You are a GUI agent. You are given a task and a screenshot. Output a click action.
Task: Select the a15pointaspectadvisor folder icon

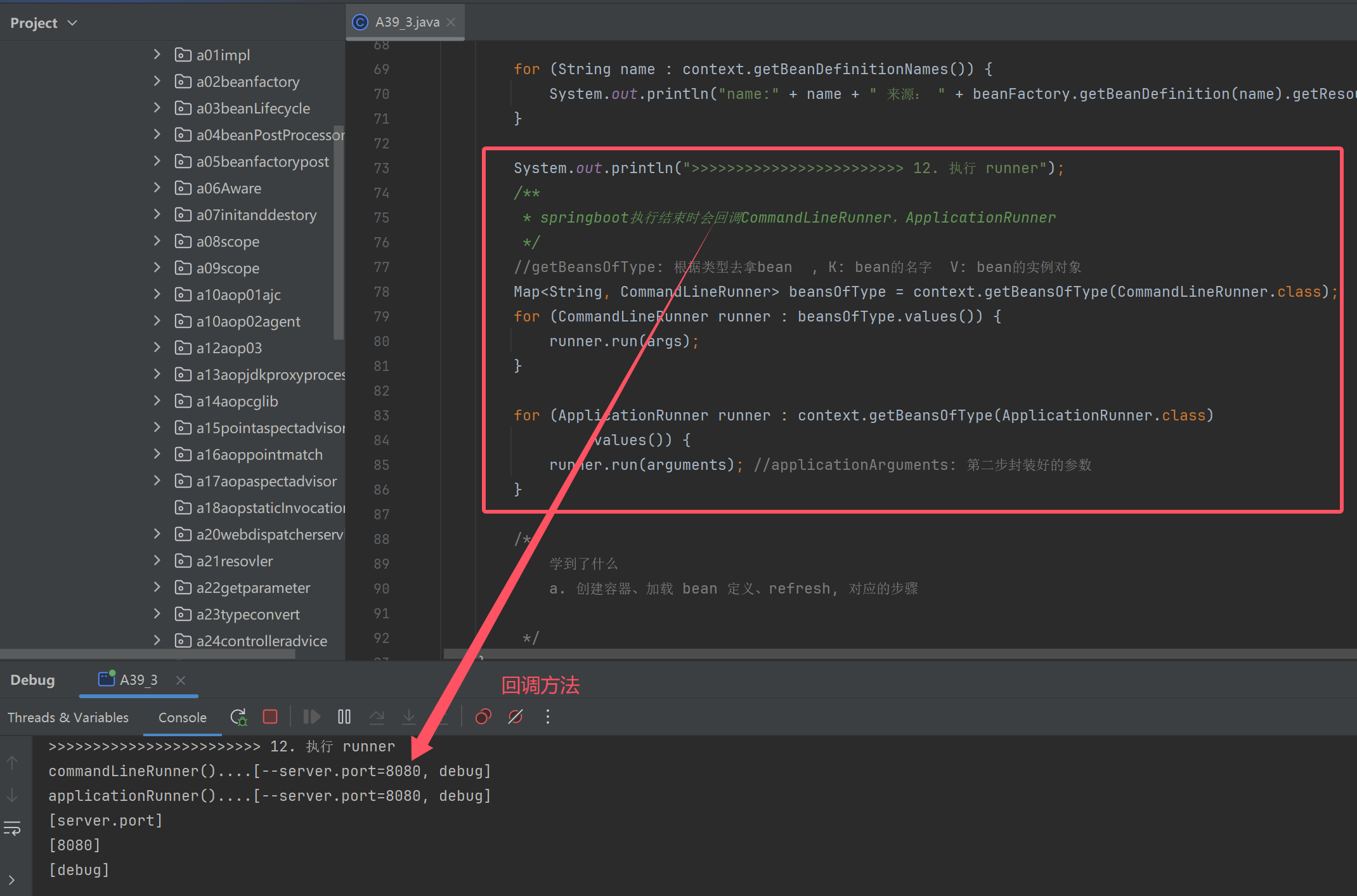point(183,427)
